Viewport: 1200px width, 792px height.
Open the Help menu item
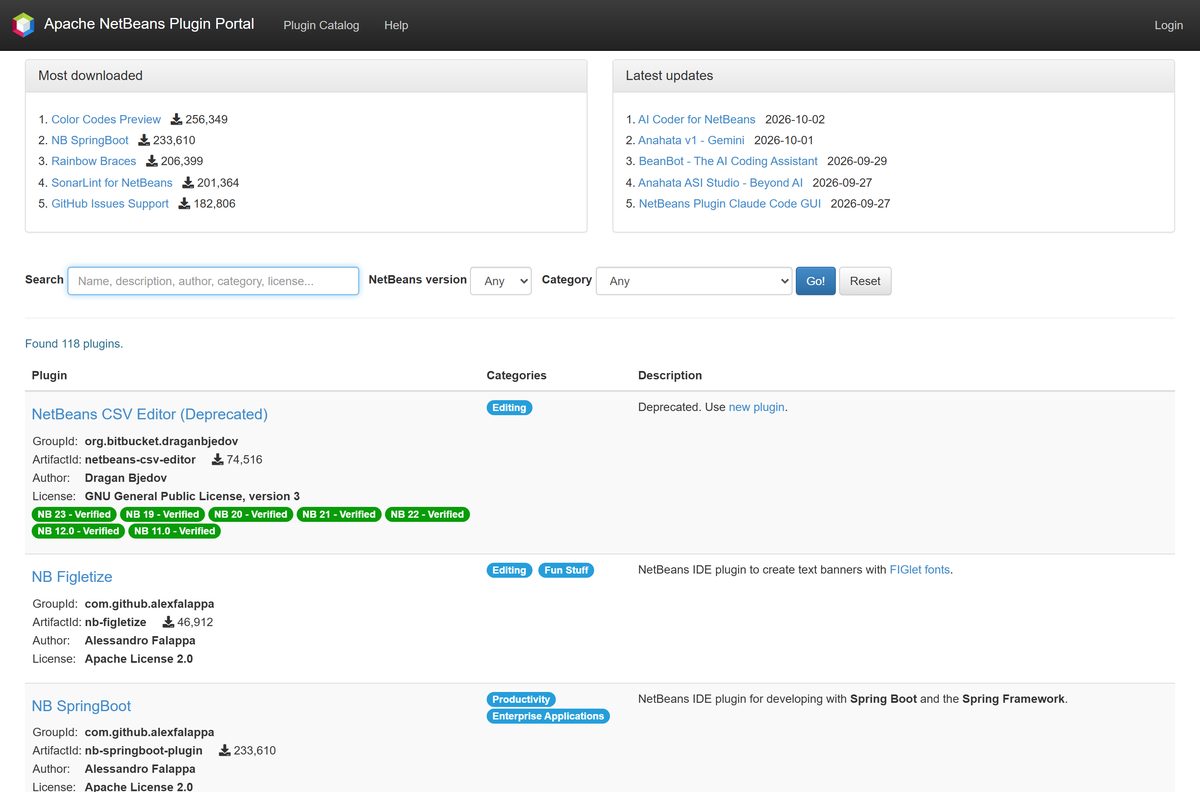click(396, 25)
